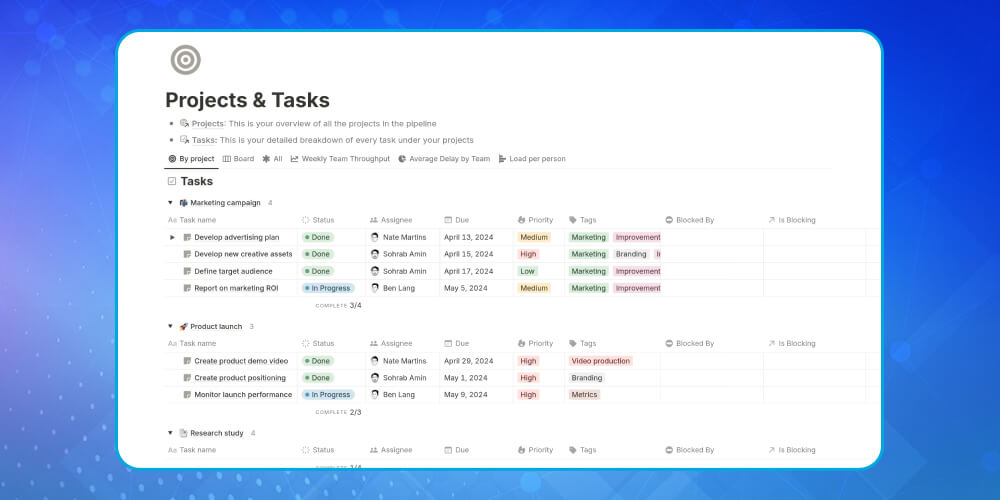Click the rocket icon beside Product launch
1000x500 pixels.
coord(183,326)
